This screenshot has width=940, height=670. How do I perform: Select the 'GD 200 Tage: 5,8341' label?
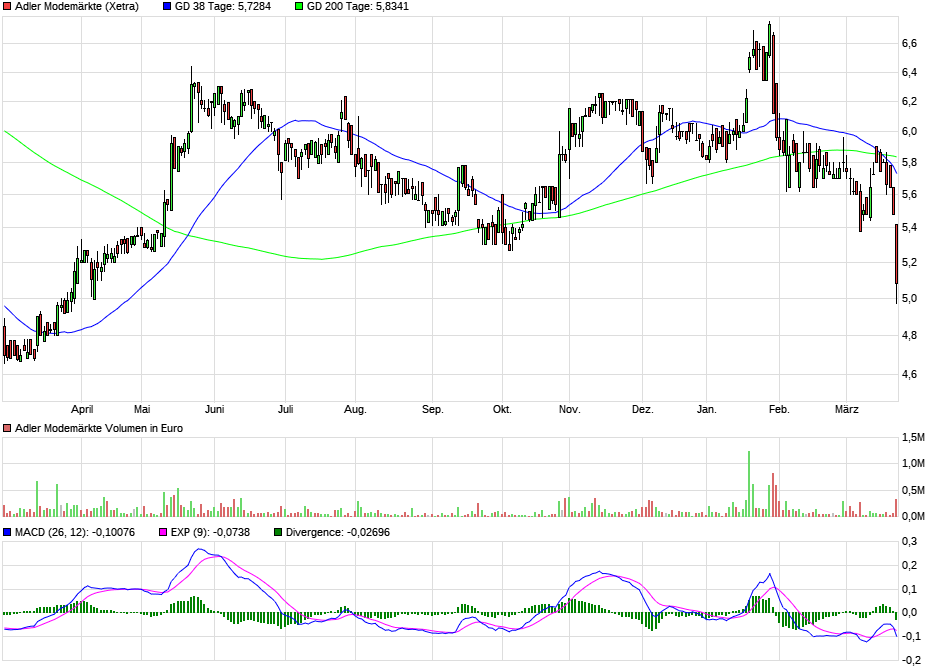pos(358,7)
